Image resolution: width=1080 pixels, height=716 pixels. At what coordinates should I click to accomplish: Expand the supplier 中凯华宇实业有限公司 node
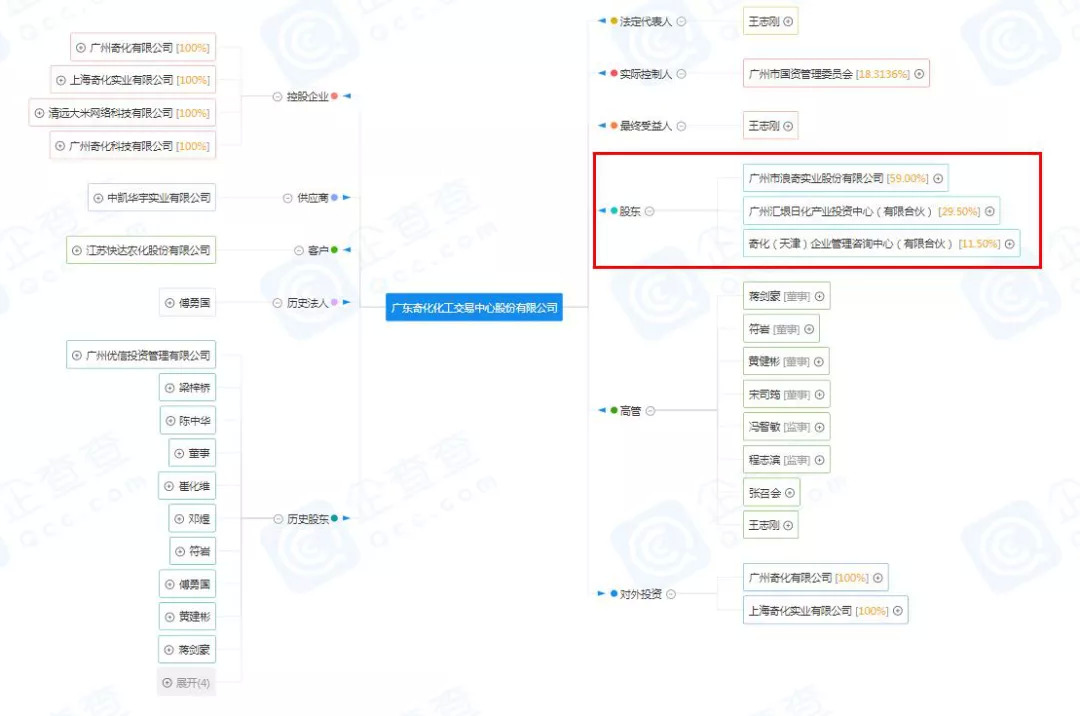coord(98,198)
